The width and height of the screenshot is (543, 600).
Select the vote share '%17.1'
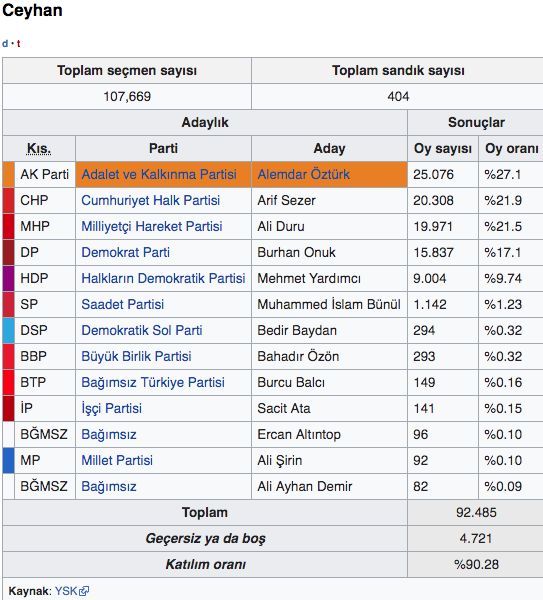coord(502,253)
